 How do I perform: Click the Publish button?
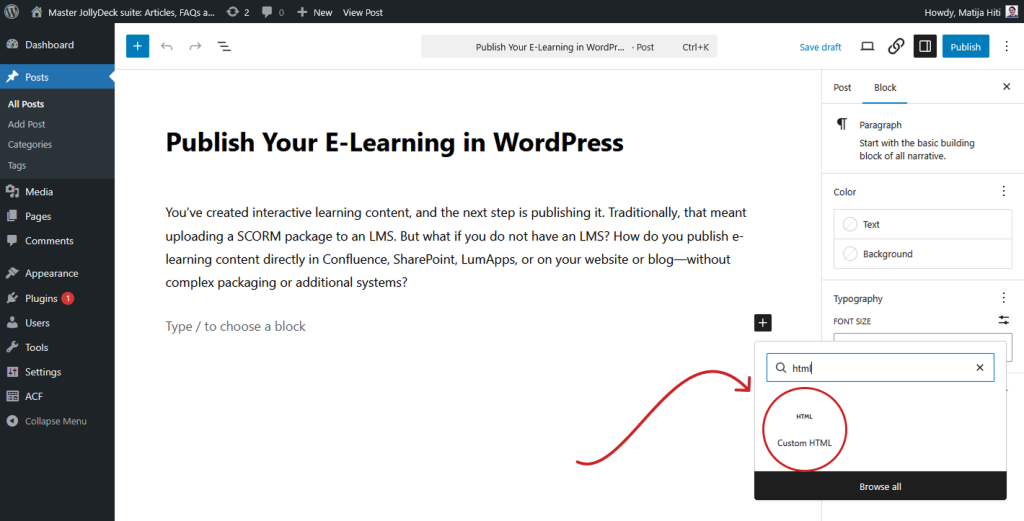[x=965, y=46]
